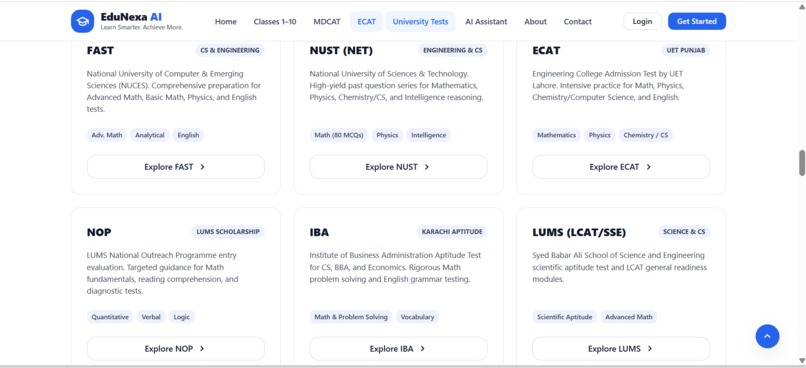Click the ECAT card heading

[x=546, y=50]
